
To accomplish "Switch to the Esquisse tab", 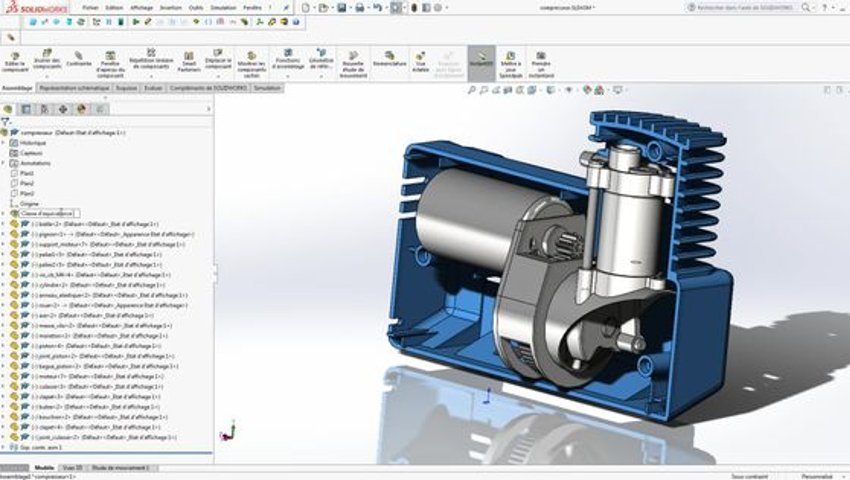I will (126, 88).
